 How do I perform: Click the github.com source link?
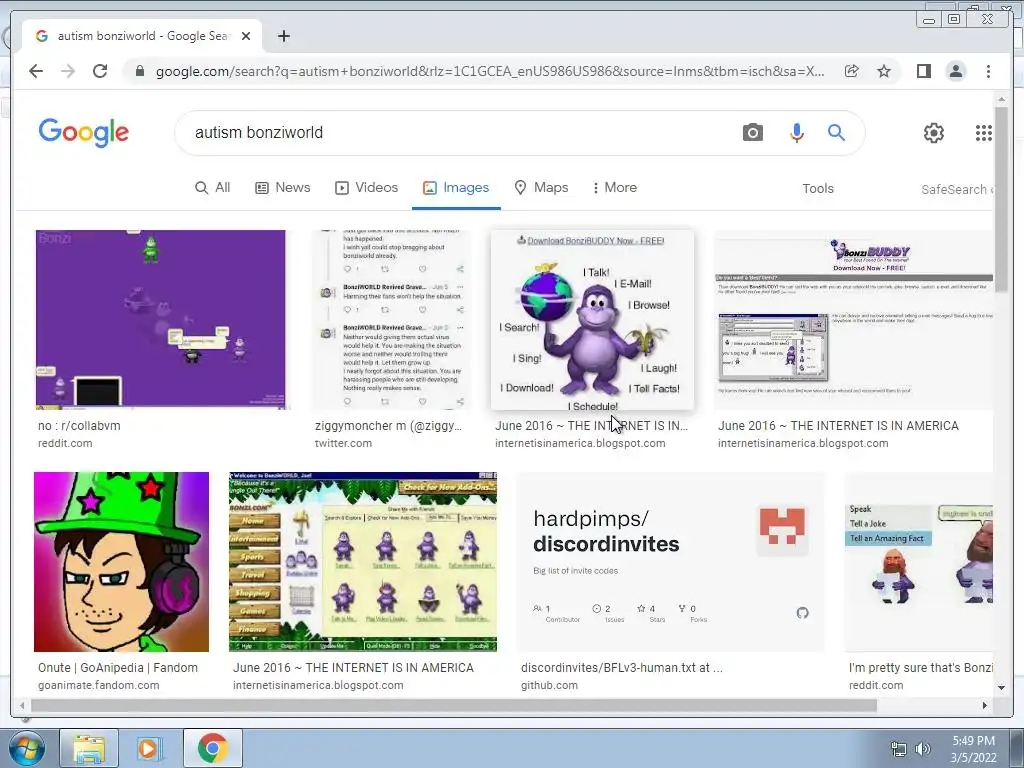(549, 686)
